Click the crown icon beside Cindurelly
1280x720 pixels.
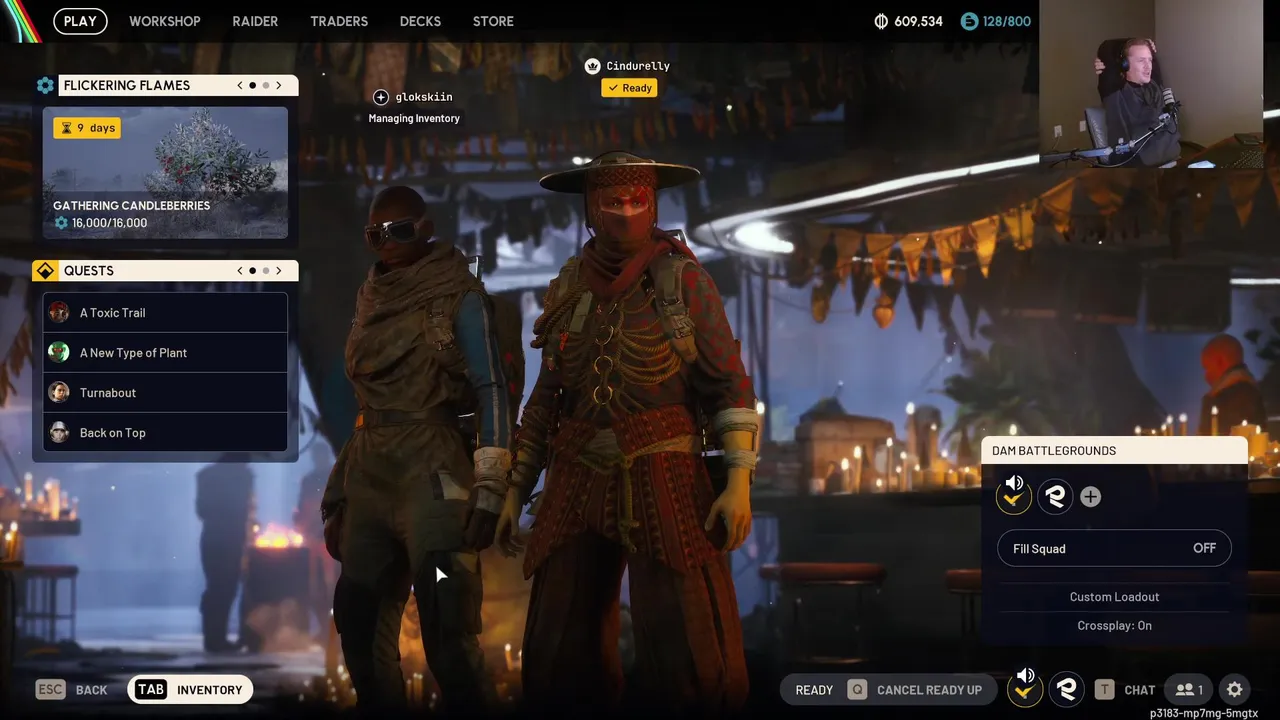pos(592,66)
